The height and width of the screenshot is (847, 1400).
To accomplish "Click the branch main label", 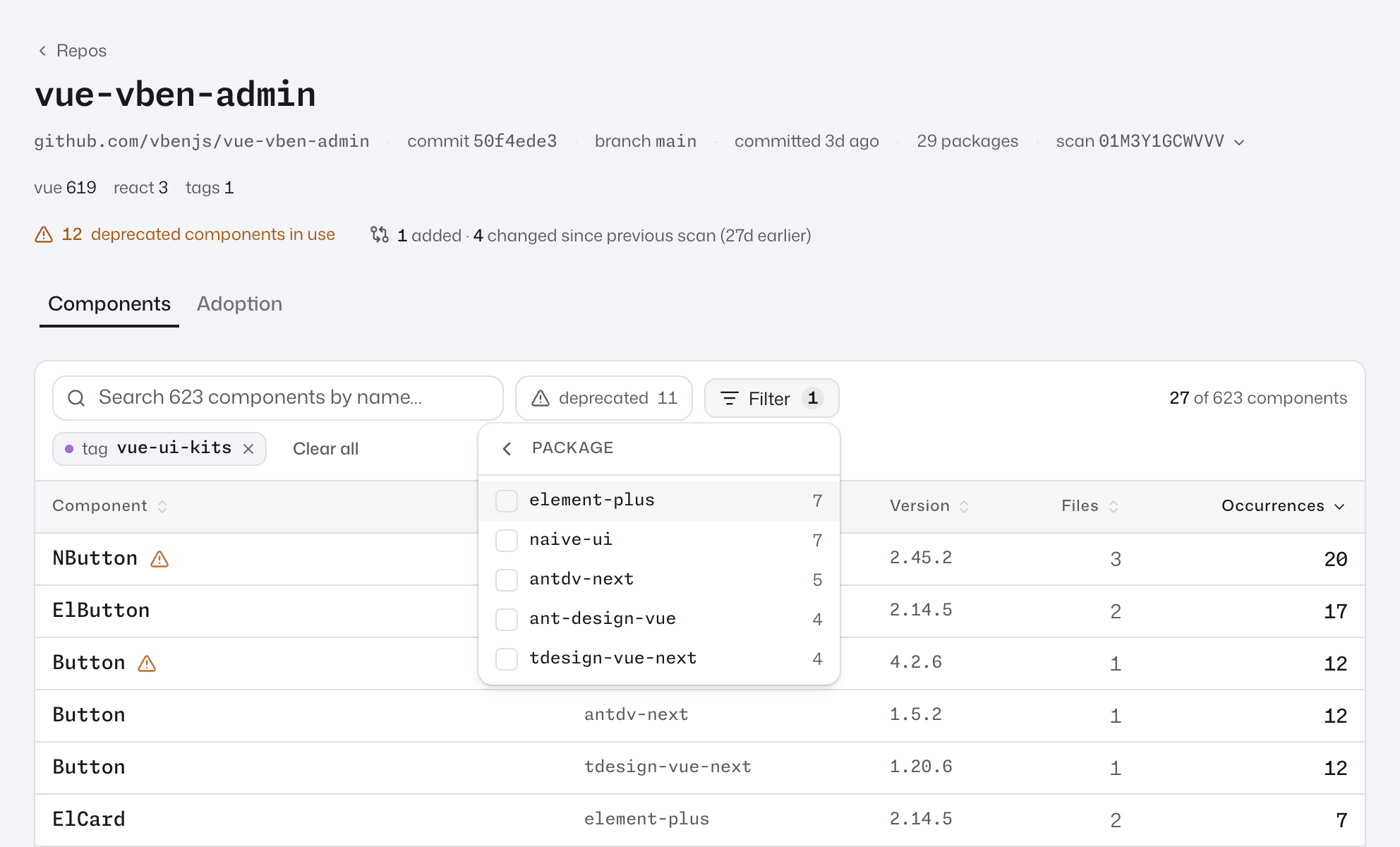I will click(646, 141).
